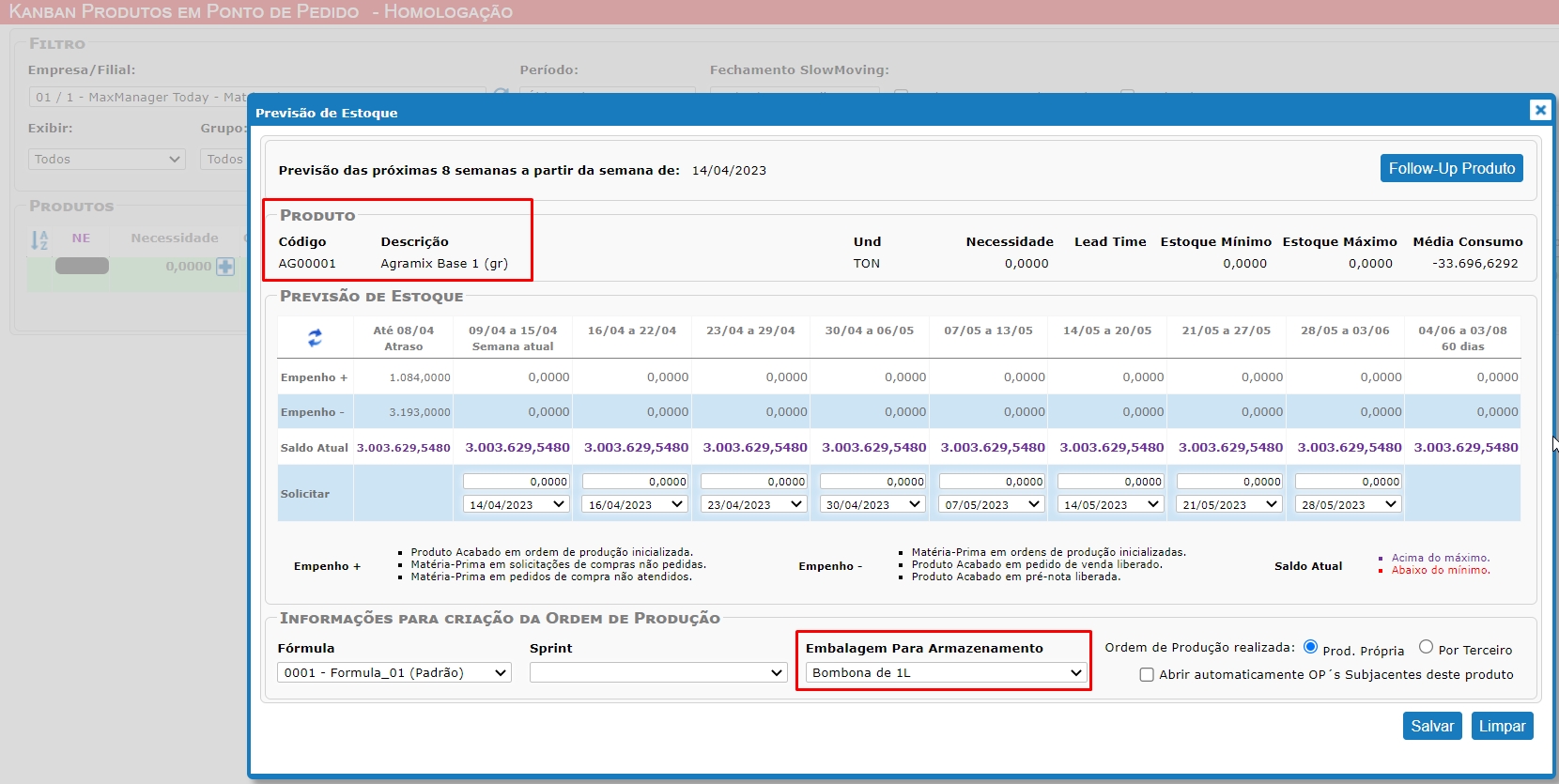Close the Previsão de Estoque dialog
1559x784 pixels.
click(1540, 110)
